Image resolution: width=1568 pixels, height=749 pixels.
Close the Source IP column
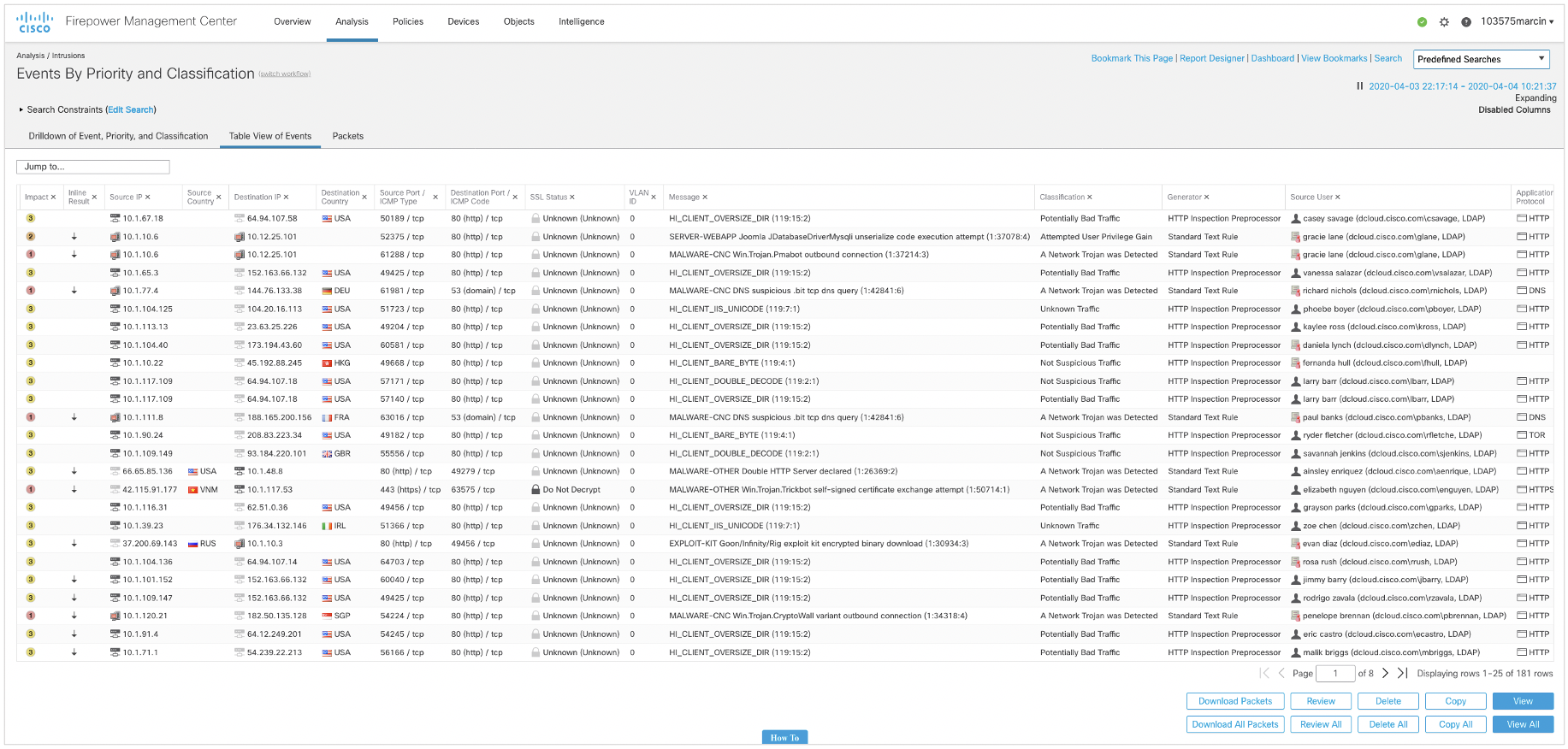click(147, 198)
